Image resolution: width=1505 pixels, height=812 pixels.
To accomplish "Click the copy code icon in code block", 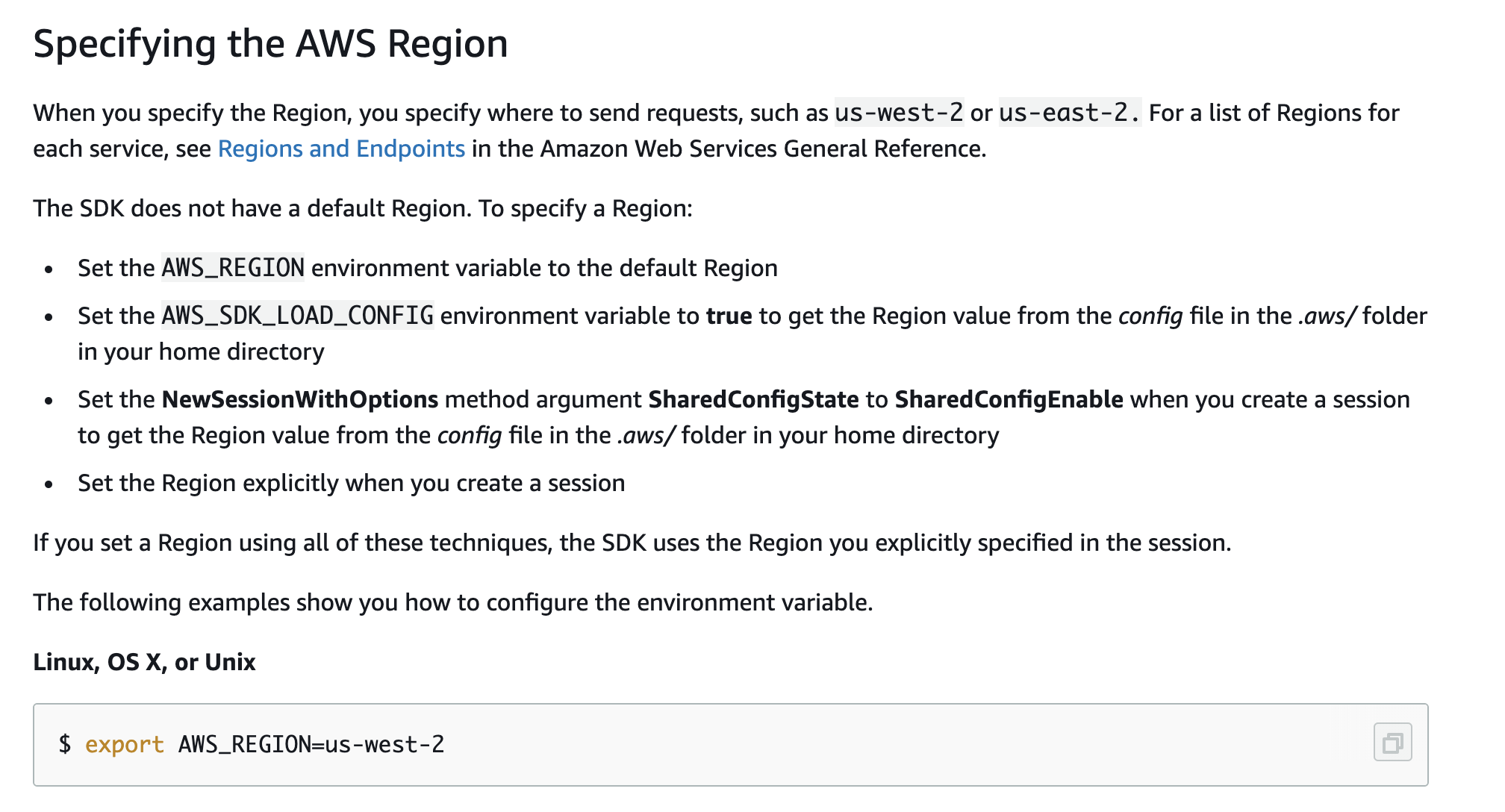I will point(1392,743).
